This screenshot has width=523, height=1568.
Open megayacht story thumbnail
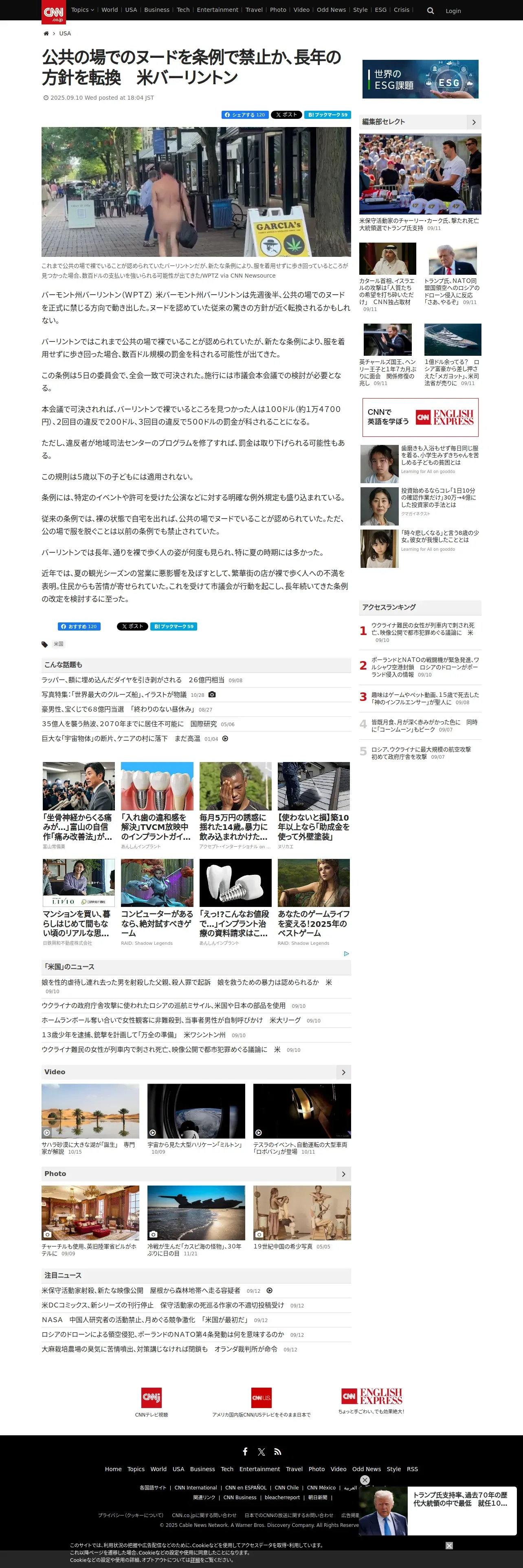tap(453, 339)
